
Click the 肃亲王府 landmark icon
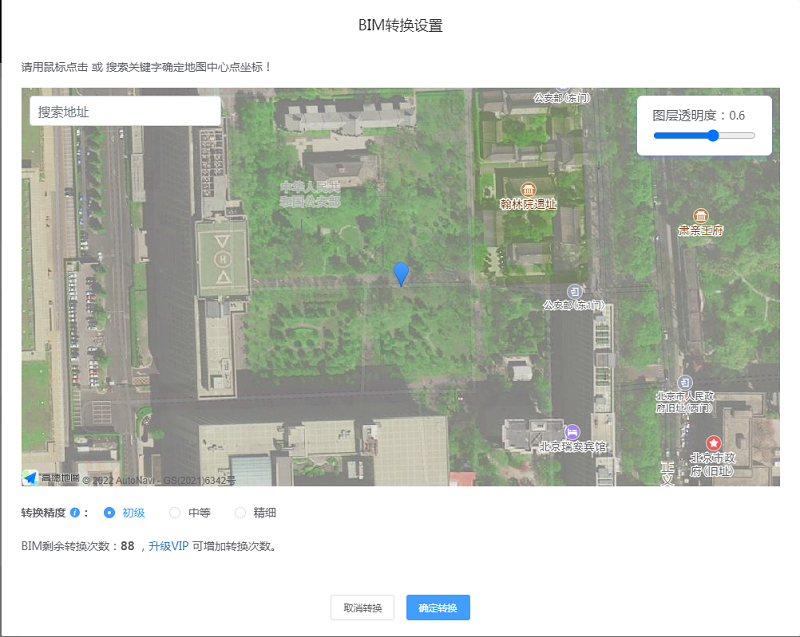click(x=701, y=216)
